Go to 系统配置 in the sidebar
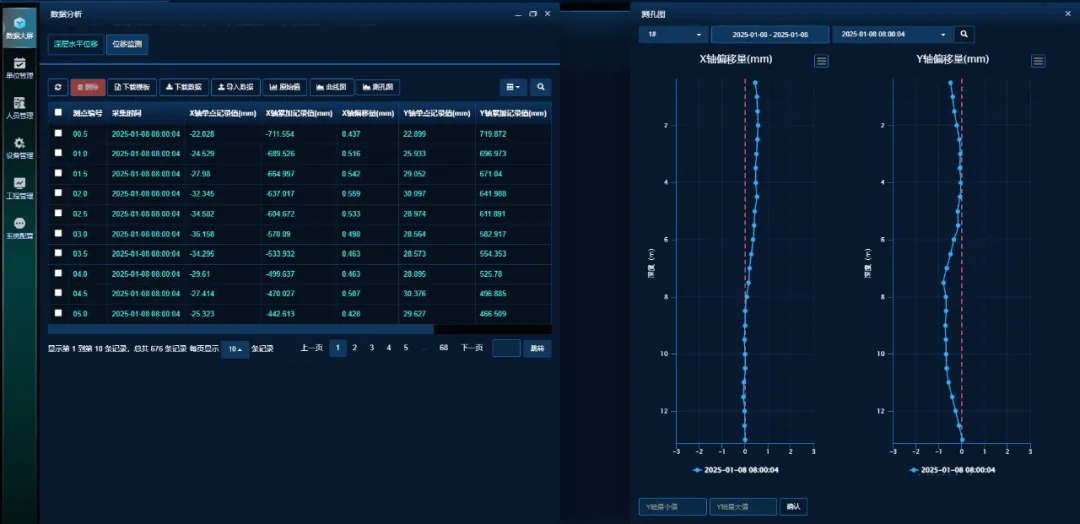 [19, 228]
